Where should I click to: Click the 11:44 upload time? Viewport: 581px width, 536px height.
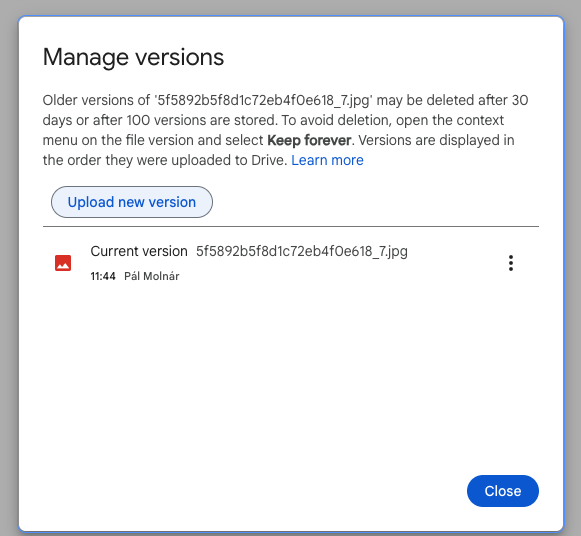click(103, 276)
